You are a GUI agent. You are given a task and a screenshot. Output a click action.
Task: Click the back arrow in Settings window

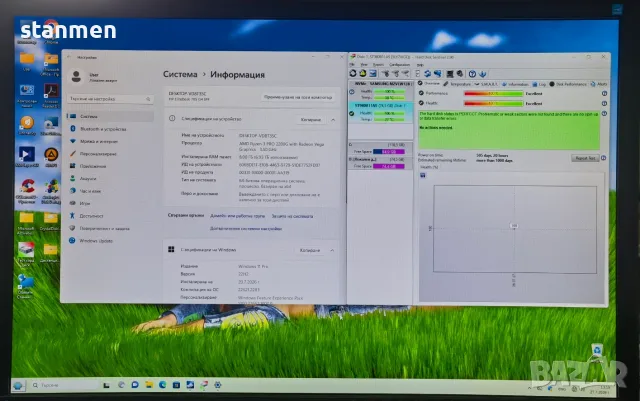coord(69,57)
